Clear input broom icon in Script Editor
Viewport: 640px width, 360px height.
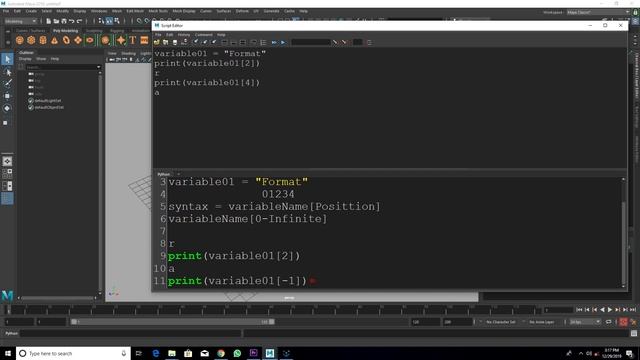point(205,42)
